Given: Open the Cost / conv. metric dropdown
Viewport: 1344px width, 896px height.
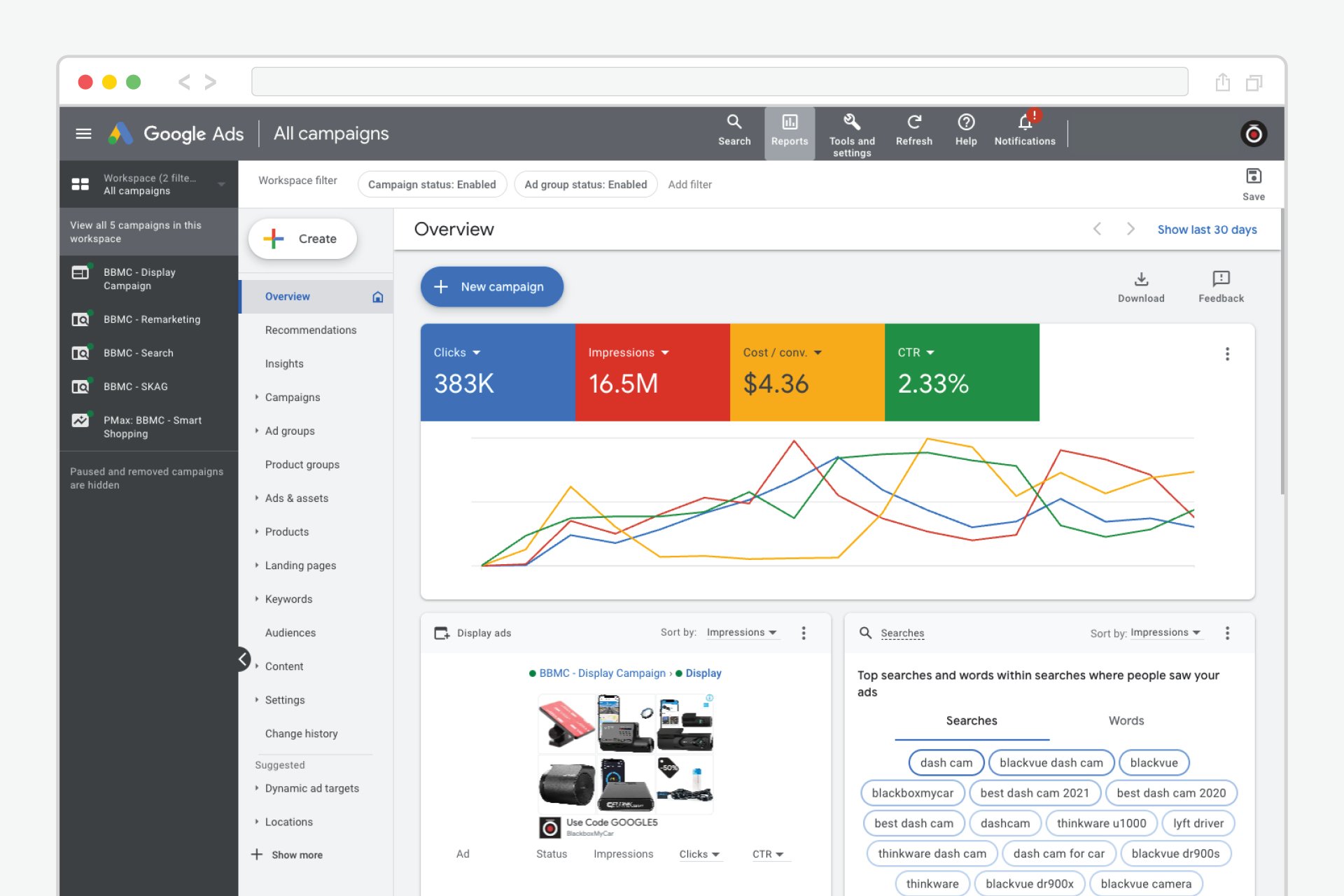Looking at the screenshot, I should click(782, 352).
